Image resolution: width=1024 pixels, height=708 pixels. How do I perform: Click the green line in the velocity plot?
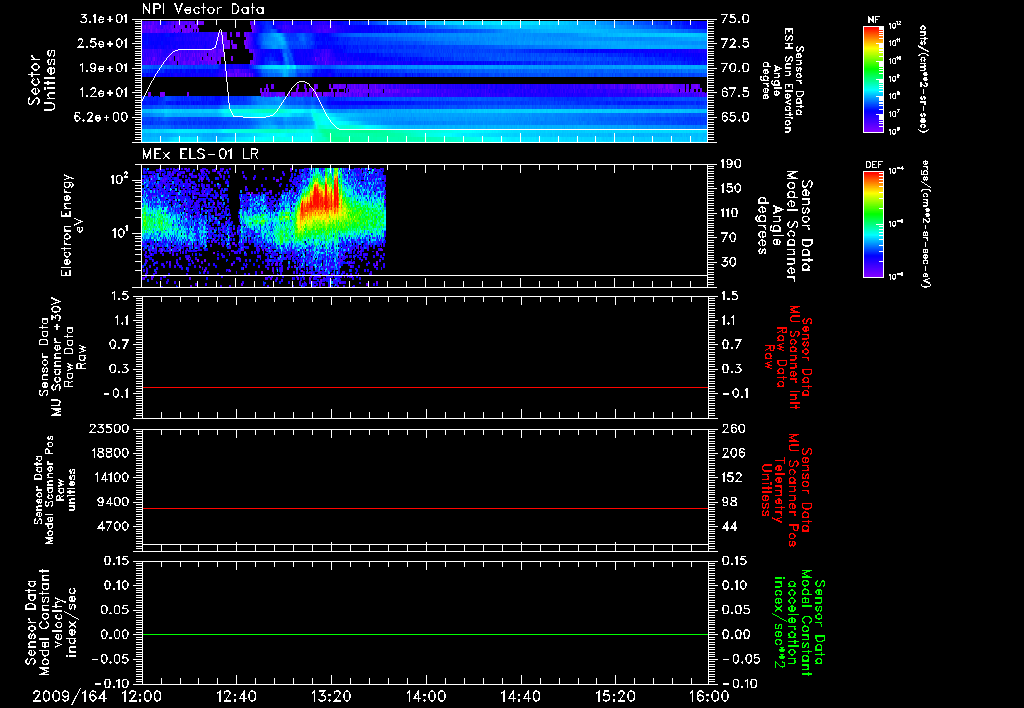[425, 634]
